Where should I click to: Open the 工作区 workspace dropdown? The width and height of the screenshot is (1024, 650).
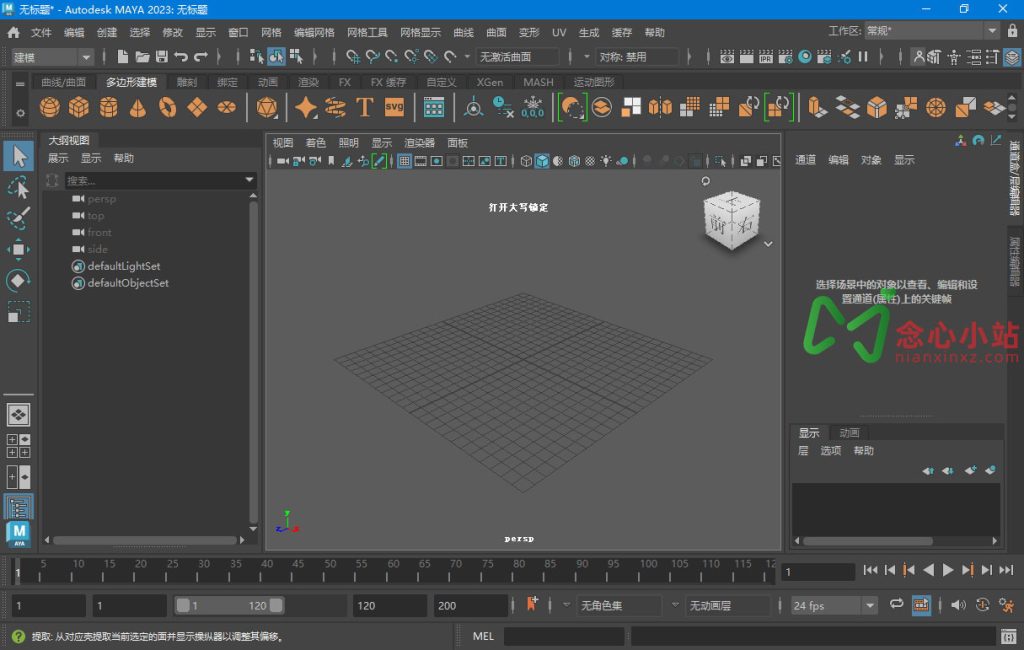(x=932, y=31)
